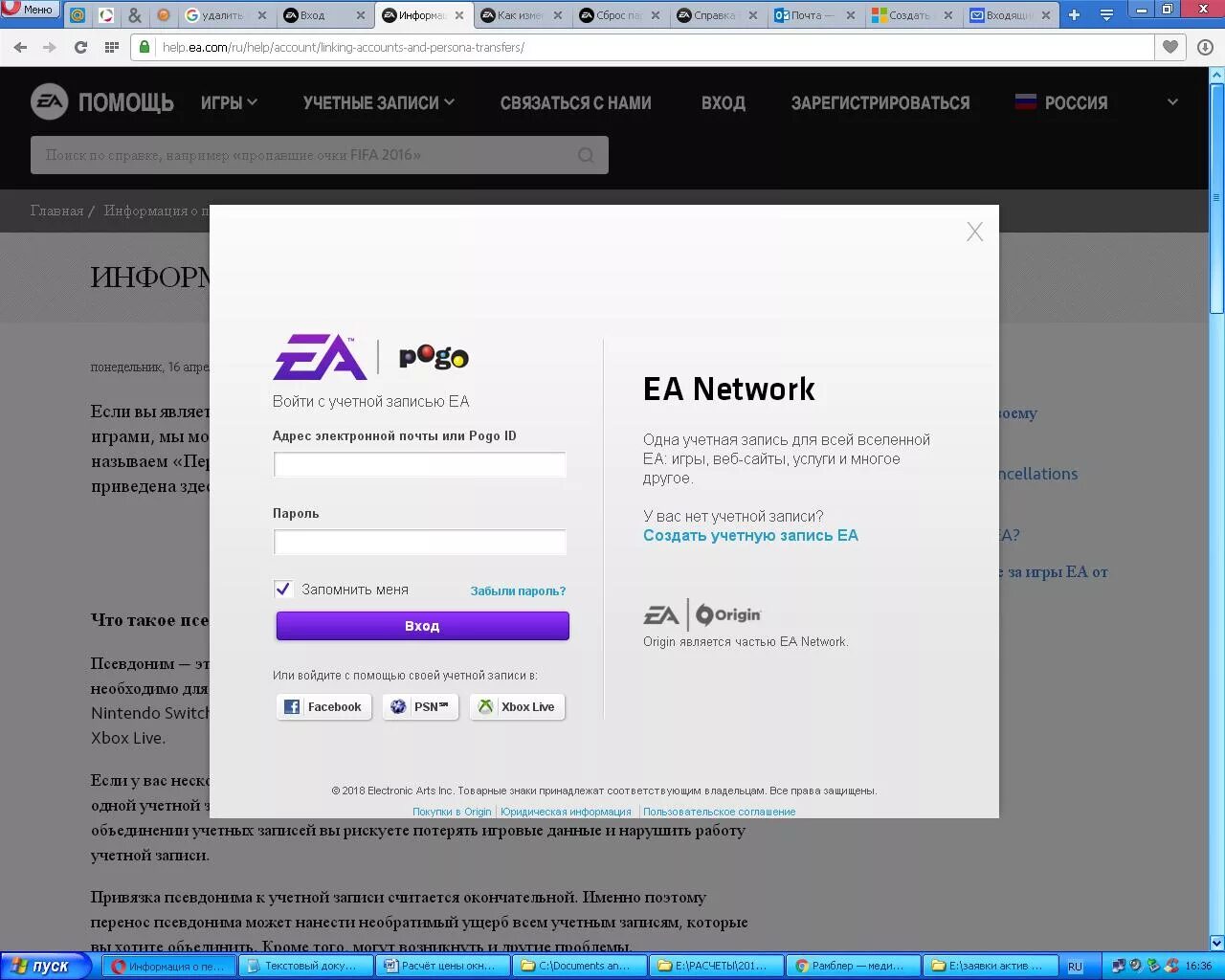The width and height of the screenshot is (1225, 980).
Task: Expand the РОССИЯ region chevron
Action: coord(1172,102)
